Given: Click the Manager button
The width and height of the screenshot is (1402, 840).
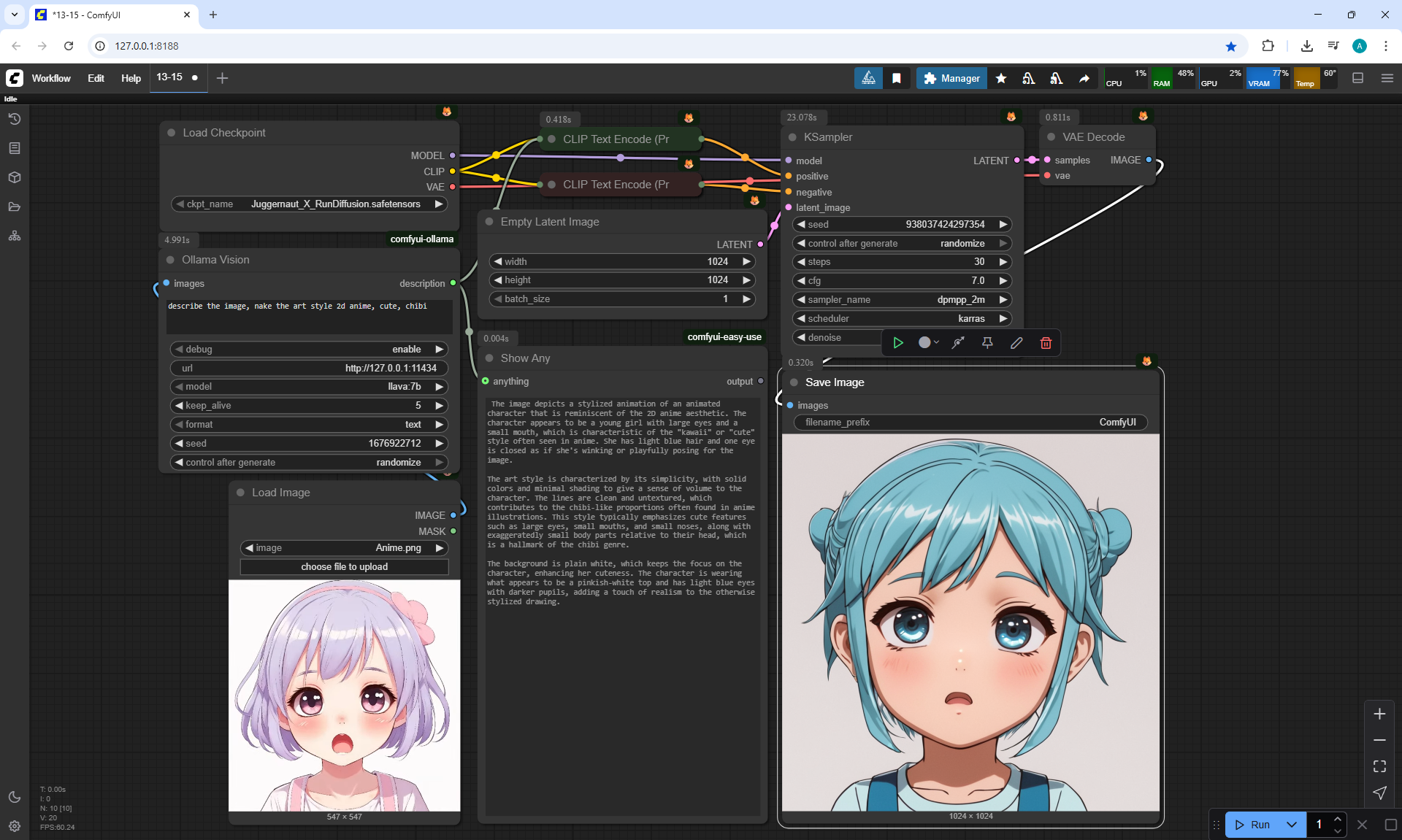Looking at the screenshot, I should [951, 78].
